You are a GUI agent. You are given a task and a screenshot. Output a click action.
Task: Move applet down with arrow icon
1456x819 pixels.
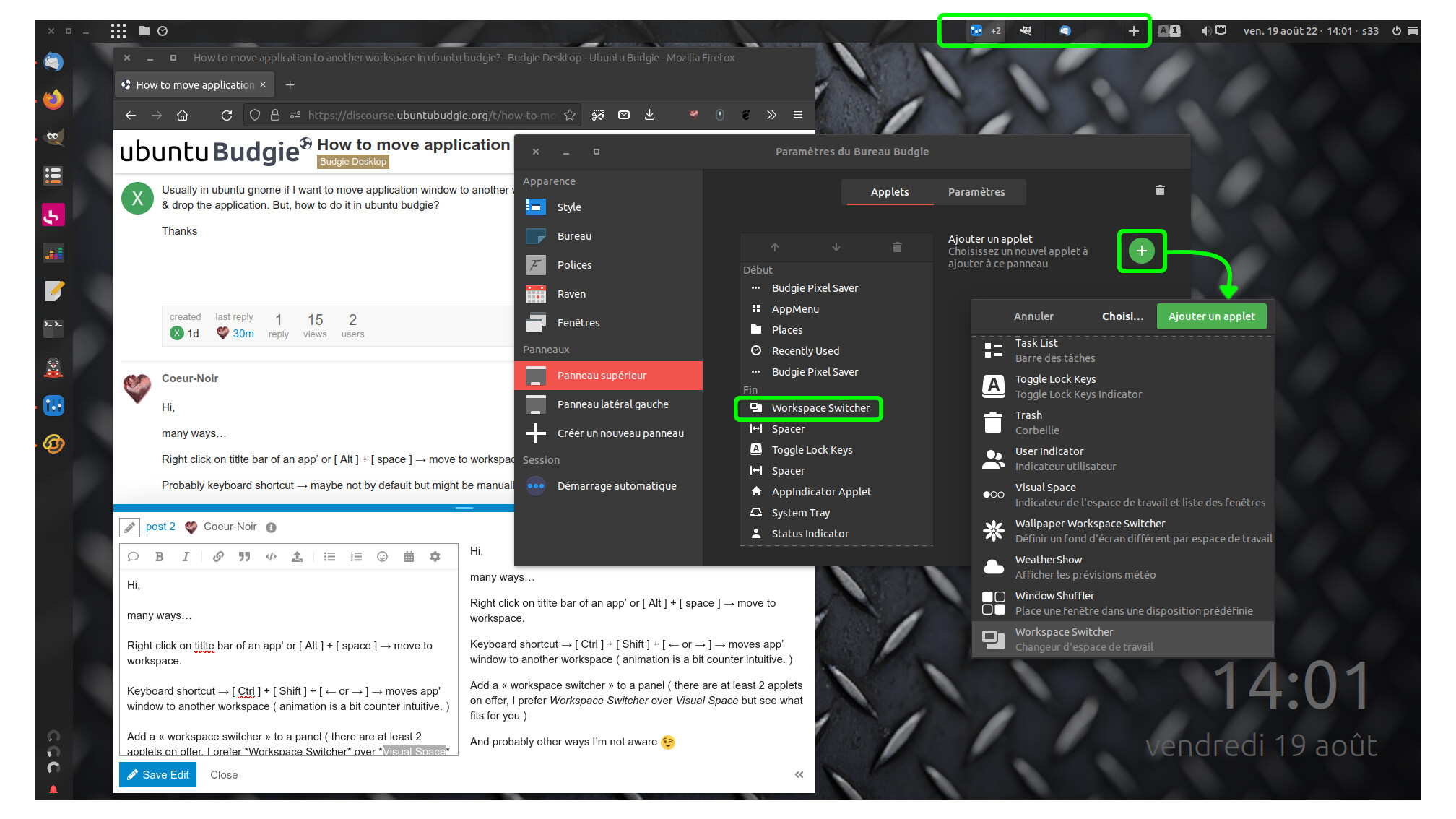(836, 247)
